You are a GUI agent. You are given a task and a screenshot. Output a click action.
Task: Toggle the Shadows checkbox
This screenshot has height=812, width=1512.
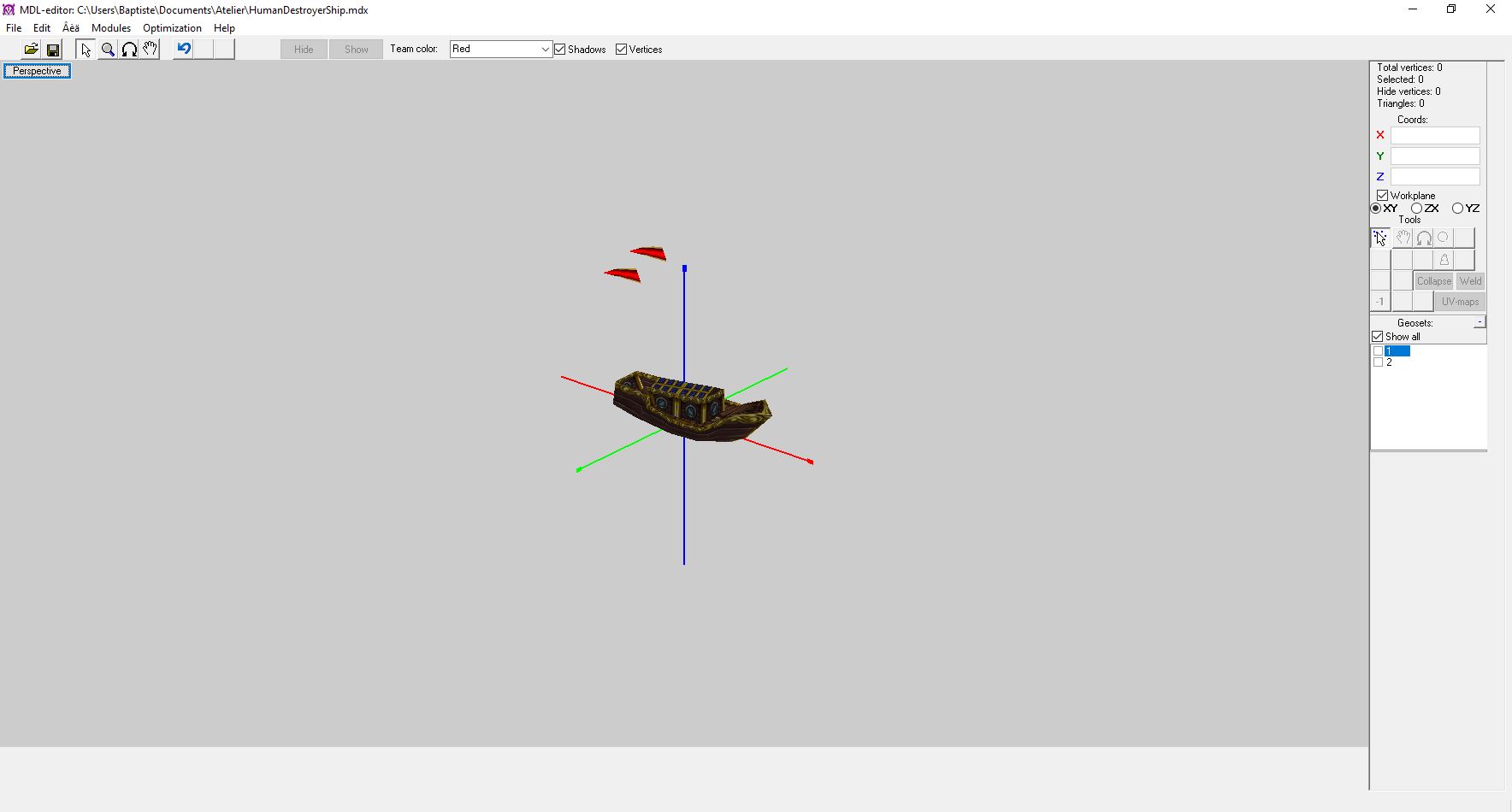point(560,50)
